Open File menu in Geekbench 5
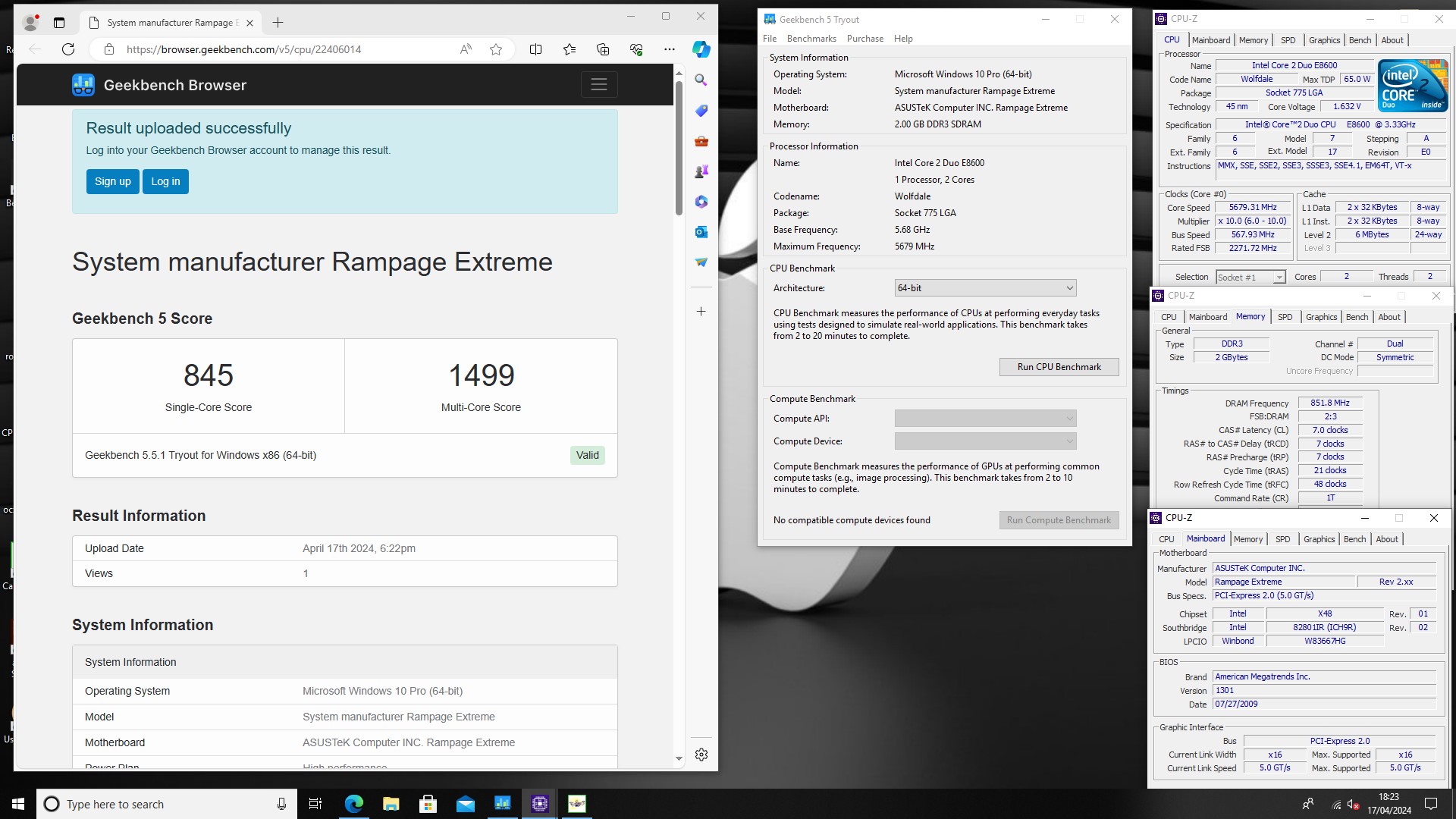The image size is (1456, 819). click(x=770, y=39)
